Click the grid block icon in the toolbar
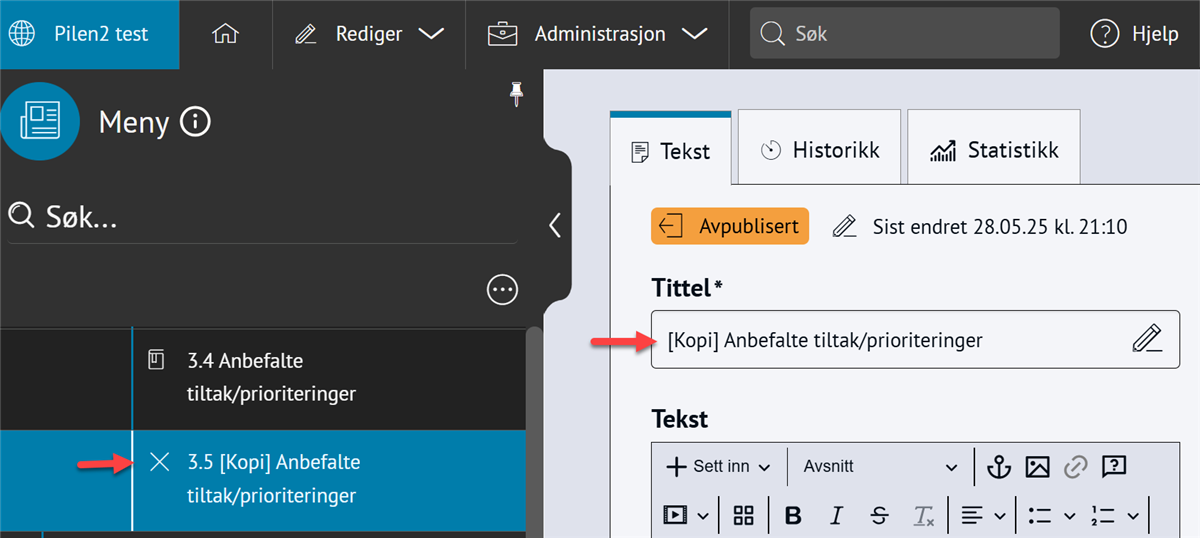The width and height of the screenshot is (1200, 538). [743, 515]
